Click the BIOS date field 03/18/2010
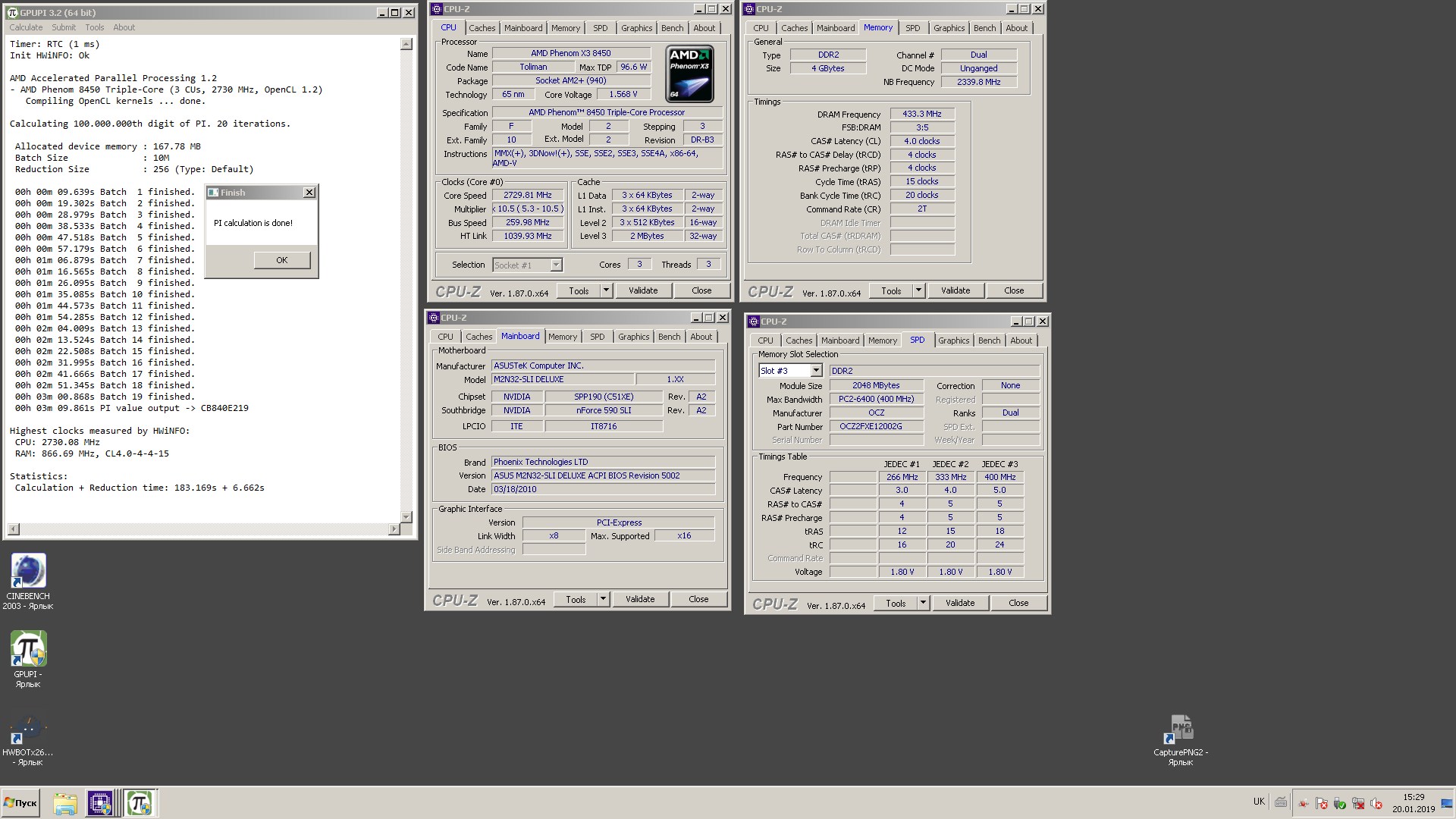Image resolution: width=1456 pixels, height=819 pixels. pyautogui.click(x=603, y=489)
